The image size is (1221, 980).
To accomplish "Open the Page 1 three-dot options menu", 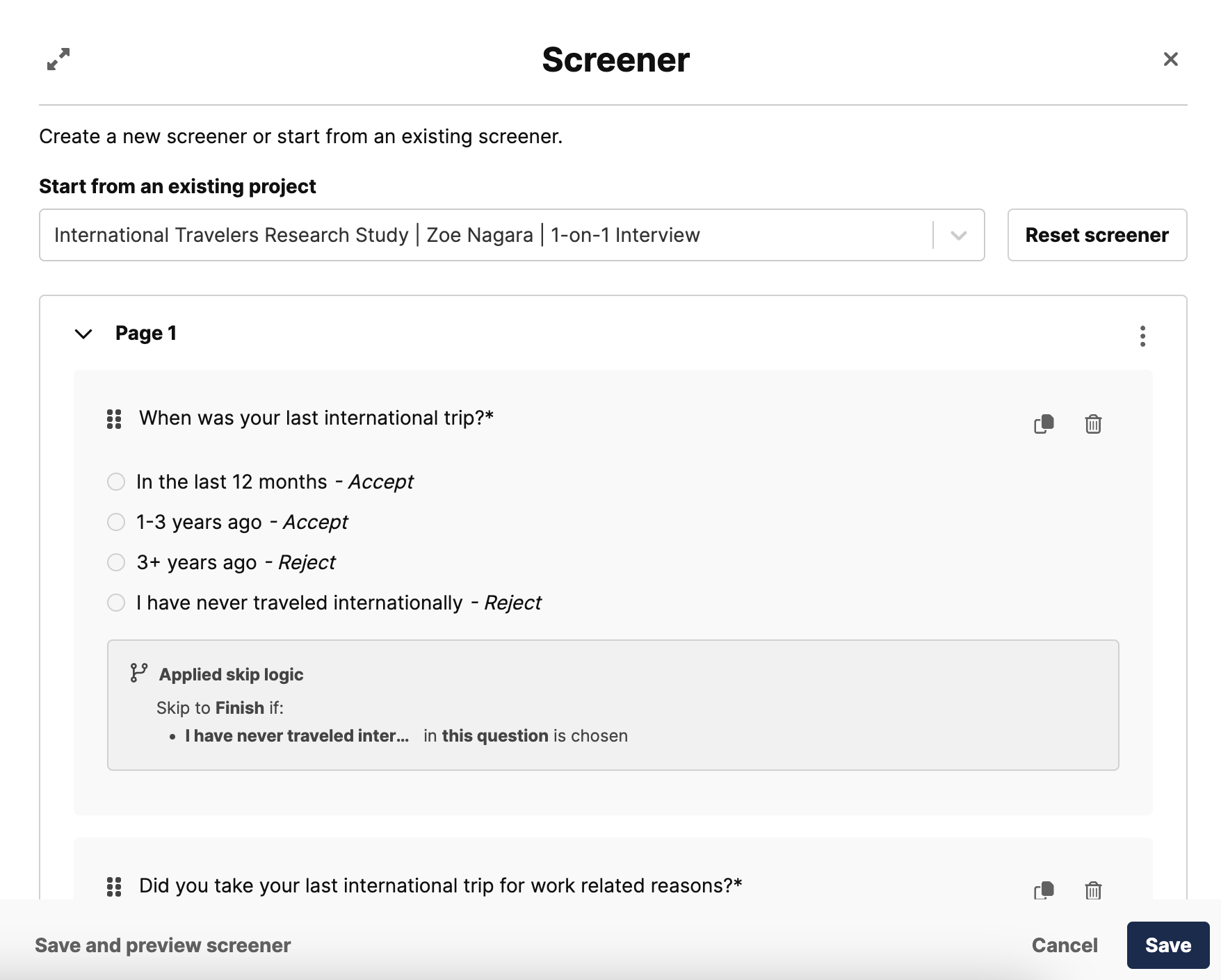I will 1142,336.
